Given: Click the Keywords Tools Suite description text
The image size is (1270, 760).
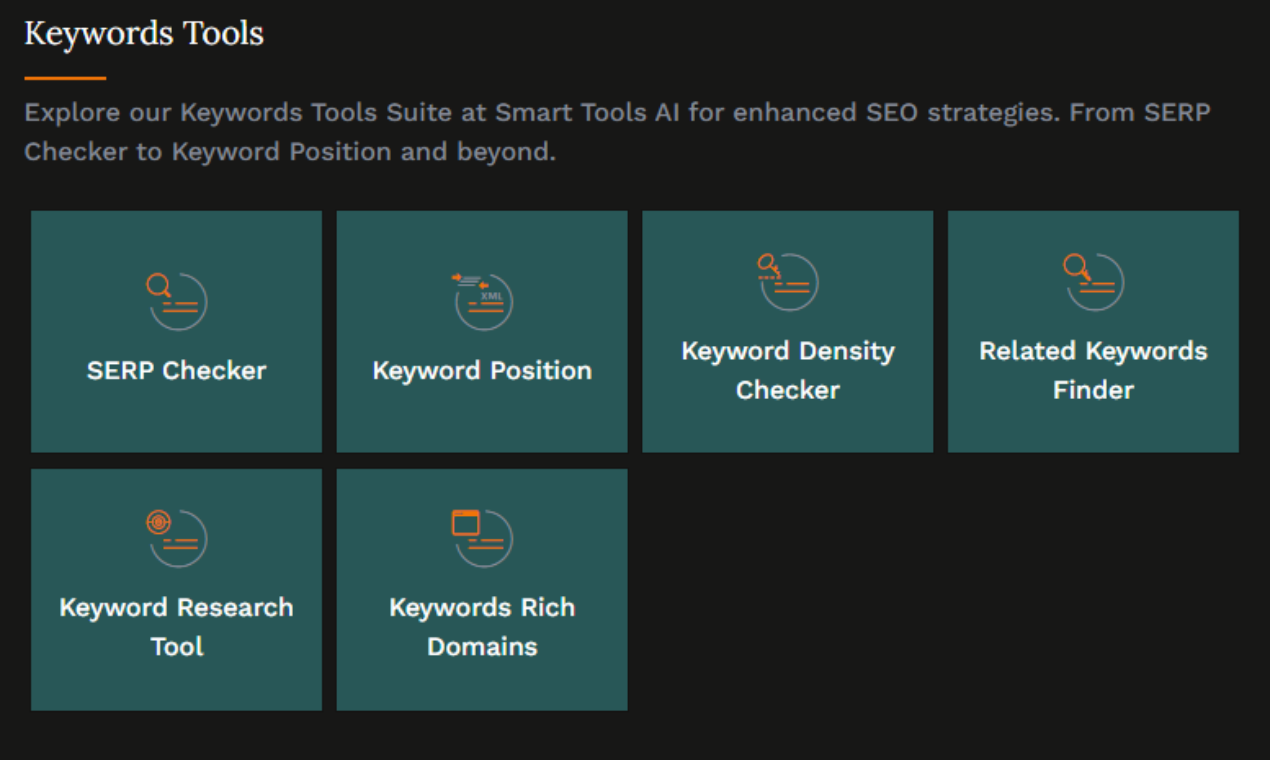Looking at the screenshot, I should 616,132.
